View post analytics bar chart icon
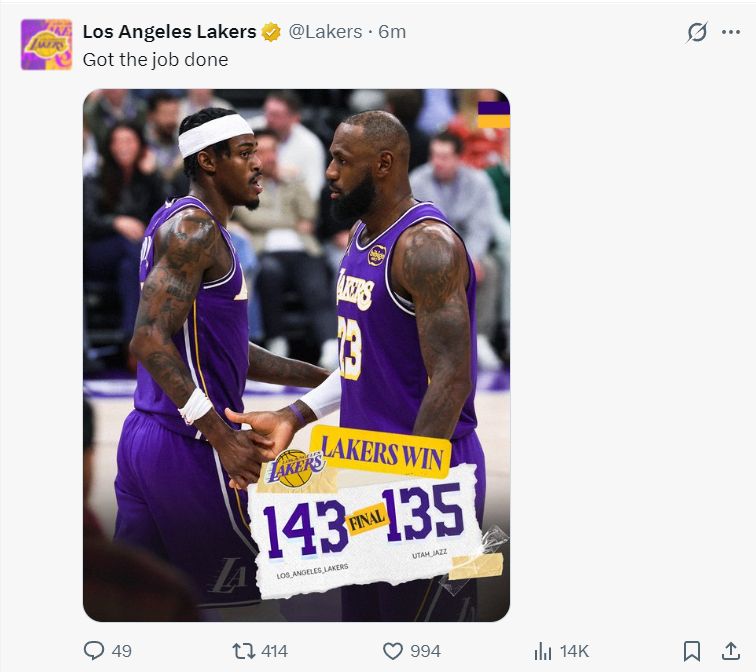This screenshot has width=756, height=672. click(x=543, y=651)
